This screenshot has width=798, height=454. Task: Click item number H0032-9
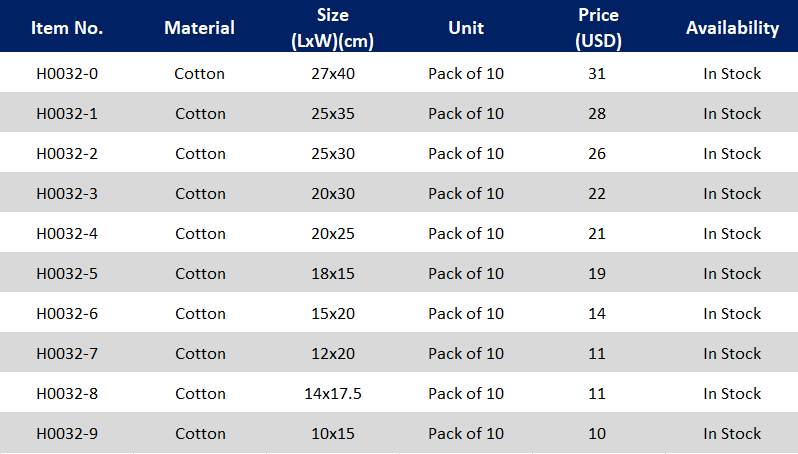point(67,434)
